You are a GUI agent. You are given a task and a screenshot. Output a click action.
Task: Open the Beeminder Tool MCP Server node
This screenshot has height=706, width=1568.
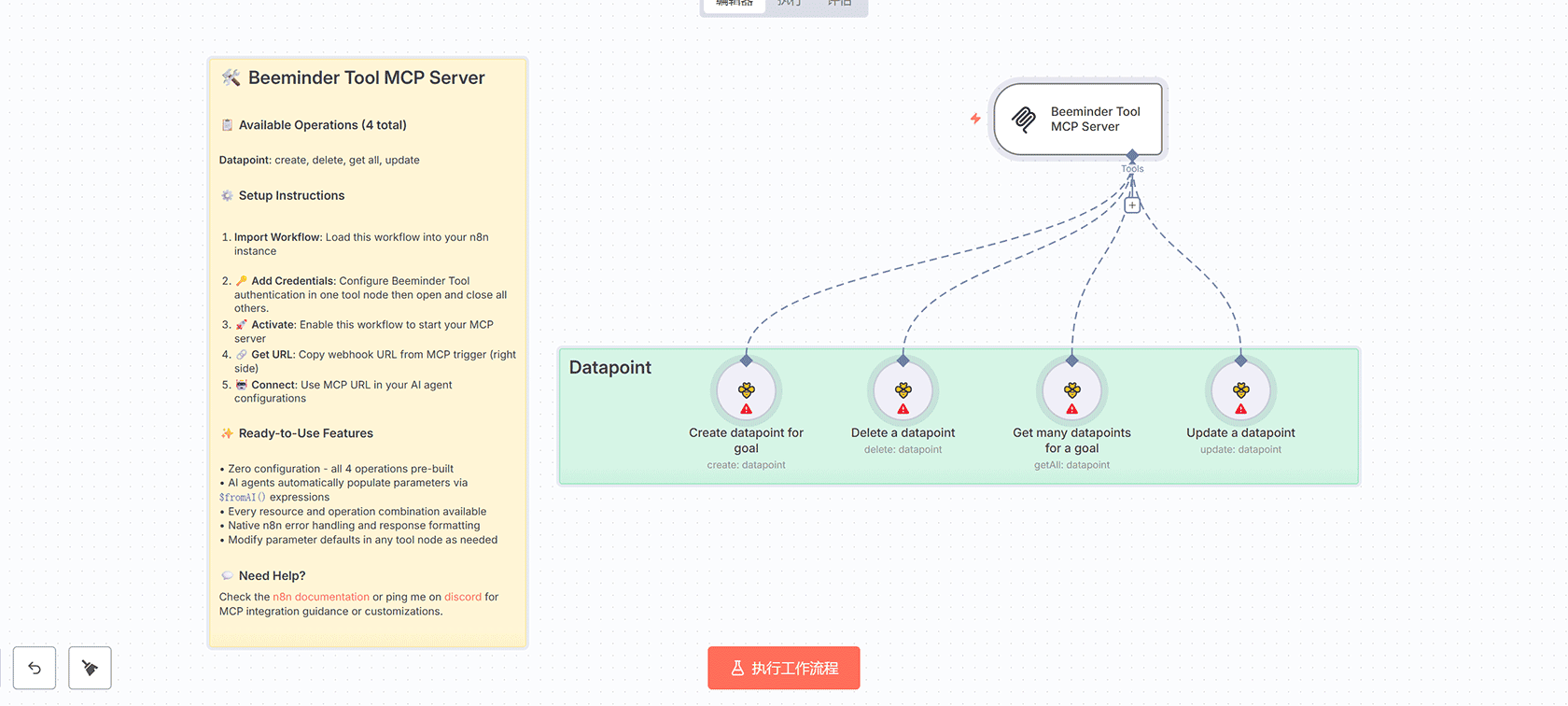point(1078,119)
